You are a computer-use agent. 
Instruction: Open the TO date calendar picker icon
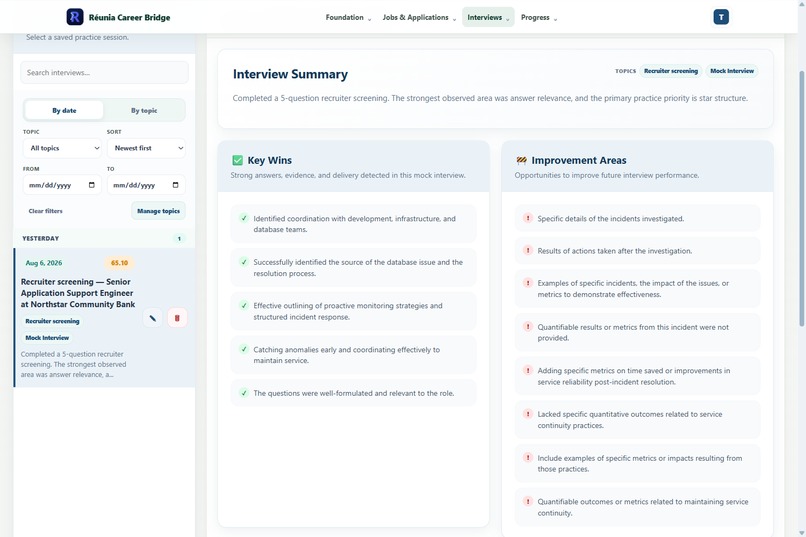coord(175,185)
